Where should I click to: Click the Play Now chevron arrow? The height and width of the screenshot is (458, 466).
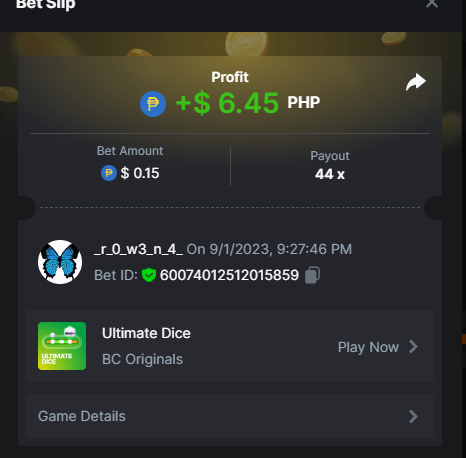tap(413, 347)
